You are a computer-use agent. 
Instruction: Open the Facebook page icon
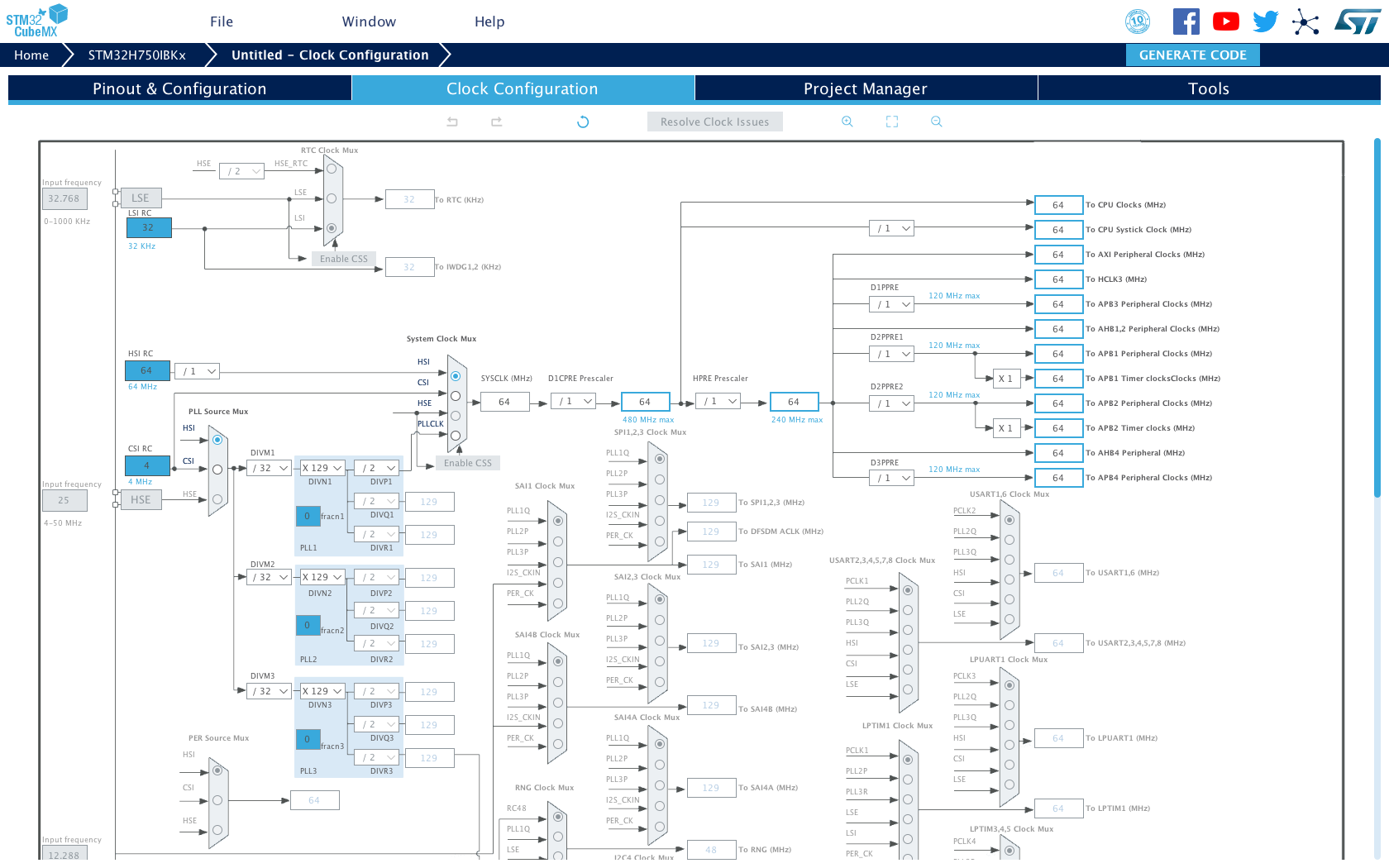coord(1186,21)
